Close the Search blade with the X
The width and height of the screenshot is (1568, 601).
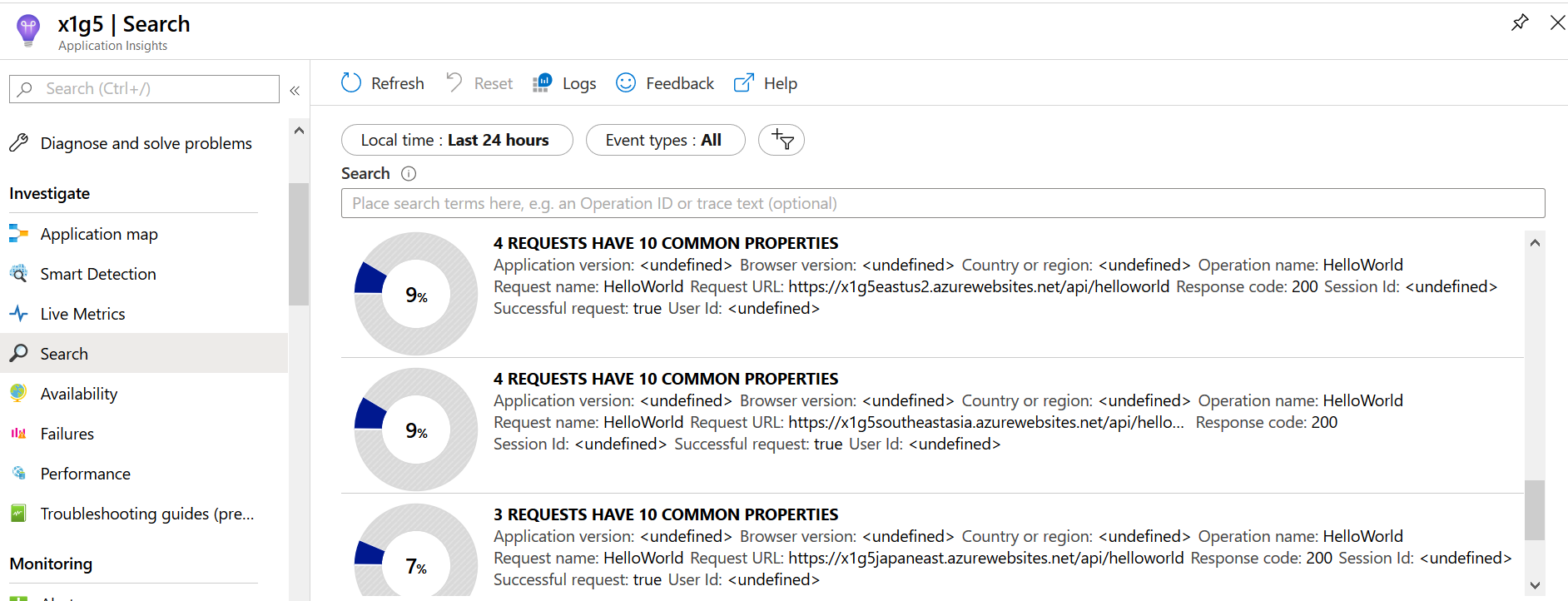1557,22
